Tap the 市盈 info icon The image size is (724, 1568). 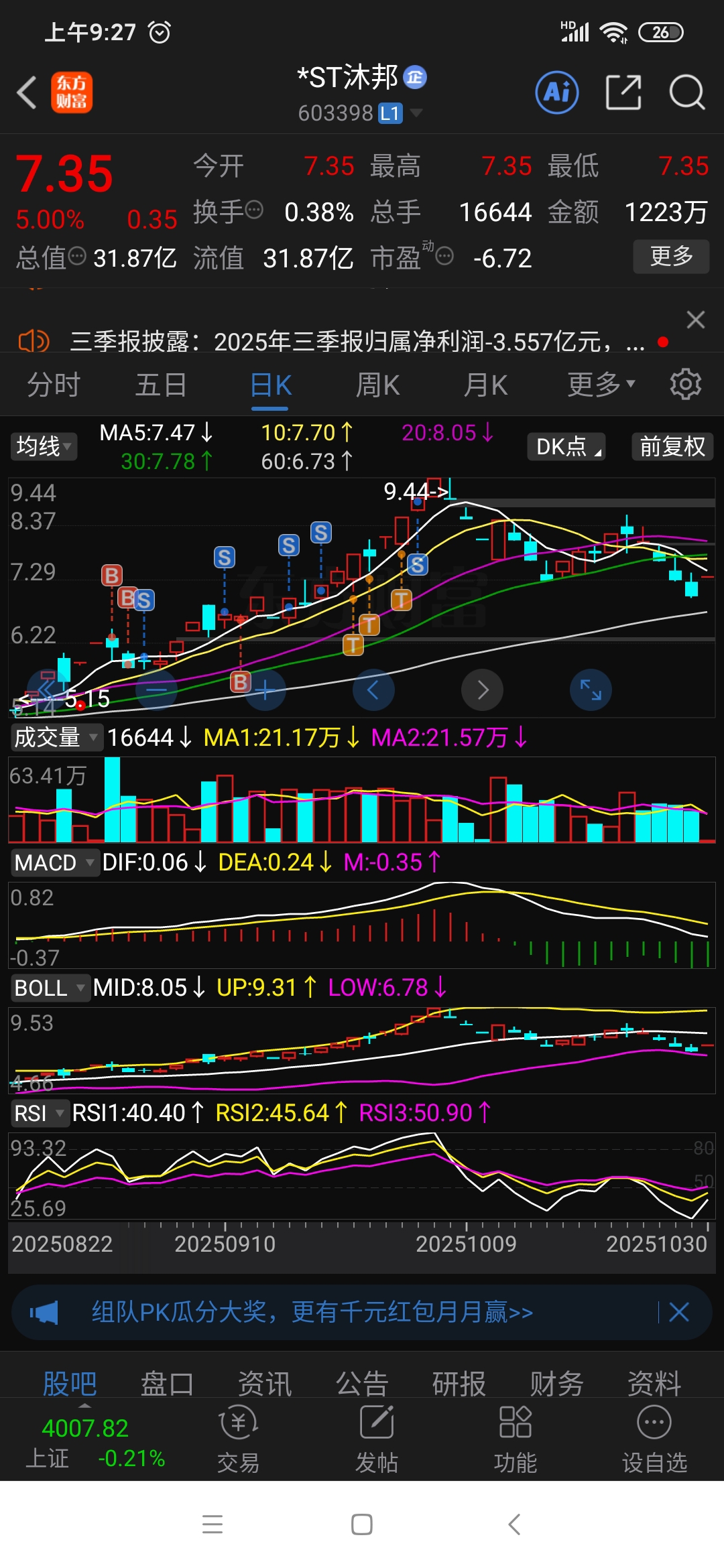[444, 255]
